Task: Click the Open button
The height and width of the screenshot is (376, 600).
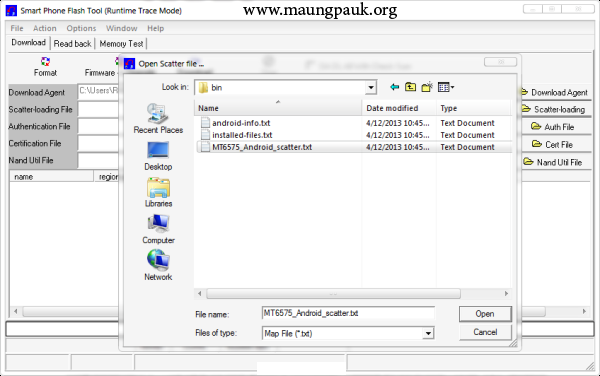Action: [x=485, y=314]
